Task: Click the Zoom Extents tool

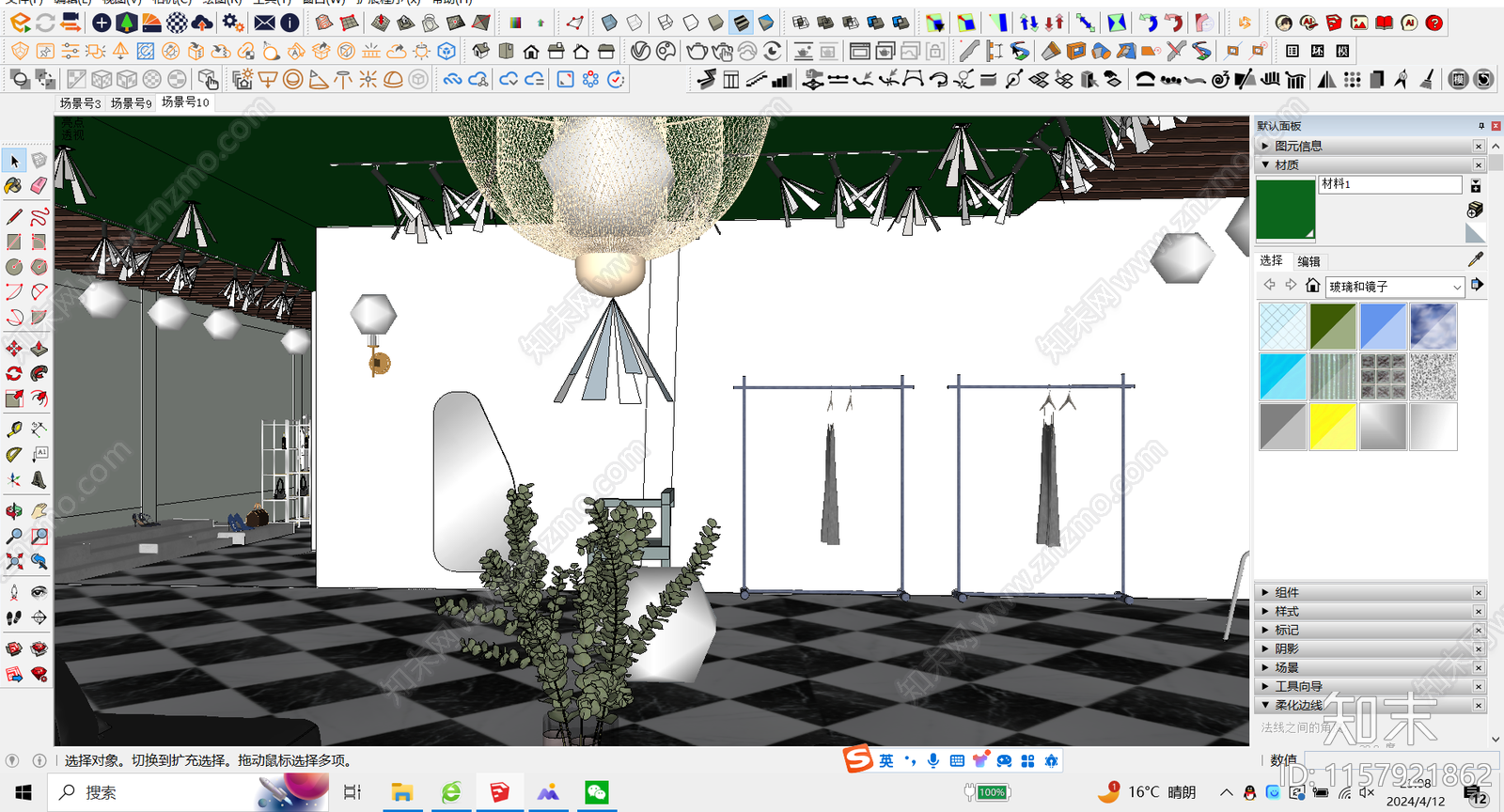Action: tap(14, 561)
